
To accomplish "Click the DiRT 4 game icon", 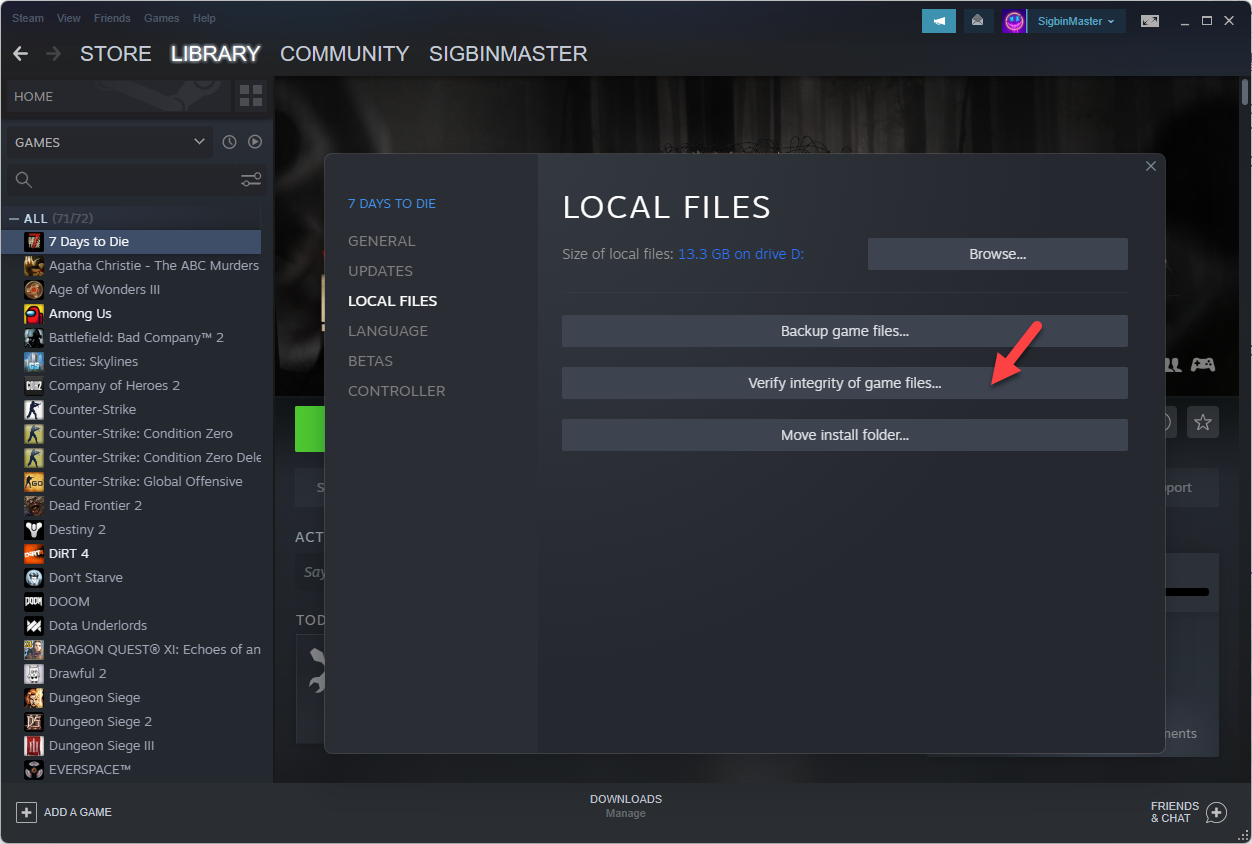I will tap(33, 554).
